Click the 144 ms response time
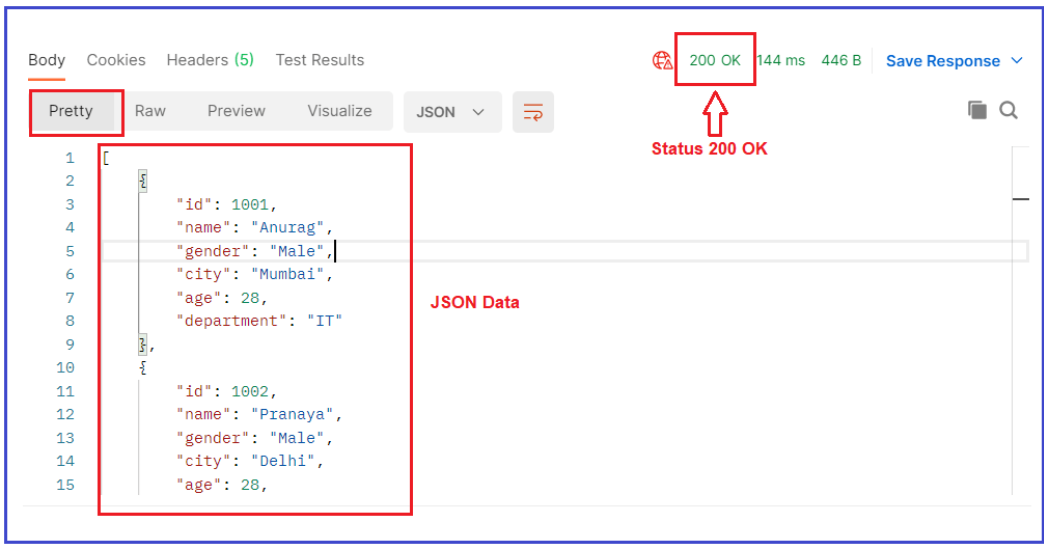 tap(781, 60)
